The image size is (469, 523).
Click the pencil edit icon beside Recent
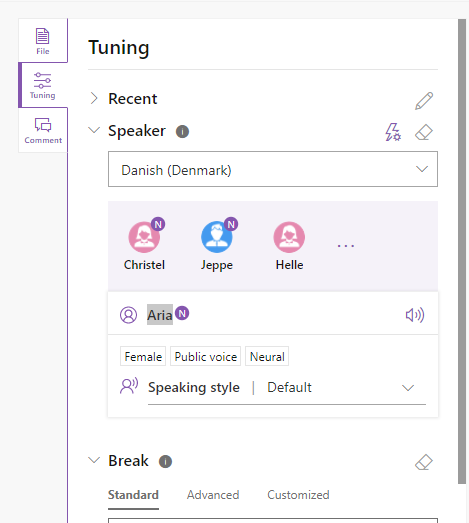(424, 100)
